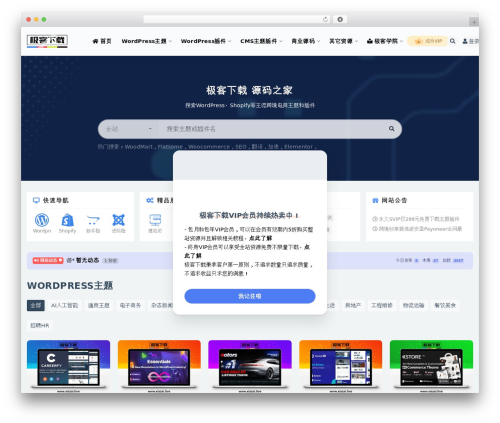Click the WoodMart hot search keyword

(x=139, y=147)
